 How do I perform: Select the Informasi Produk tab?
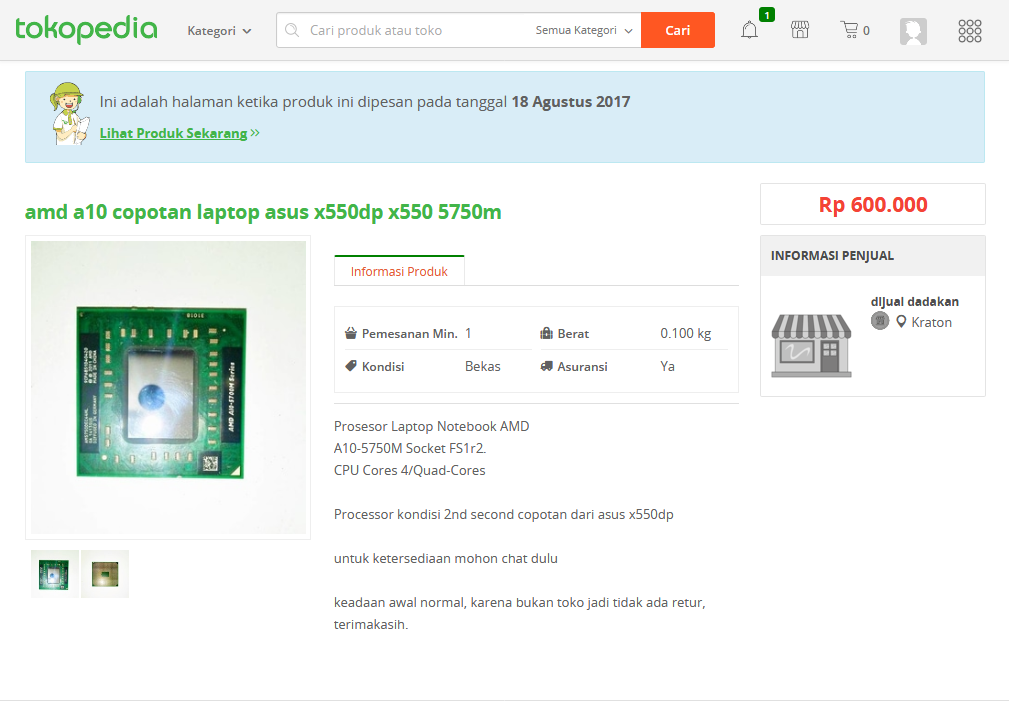tap(399, 271)
